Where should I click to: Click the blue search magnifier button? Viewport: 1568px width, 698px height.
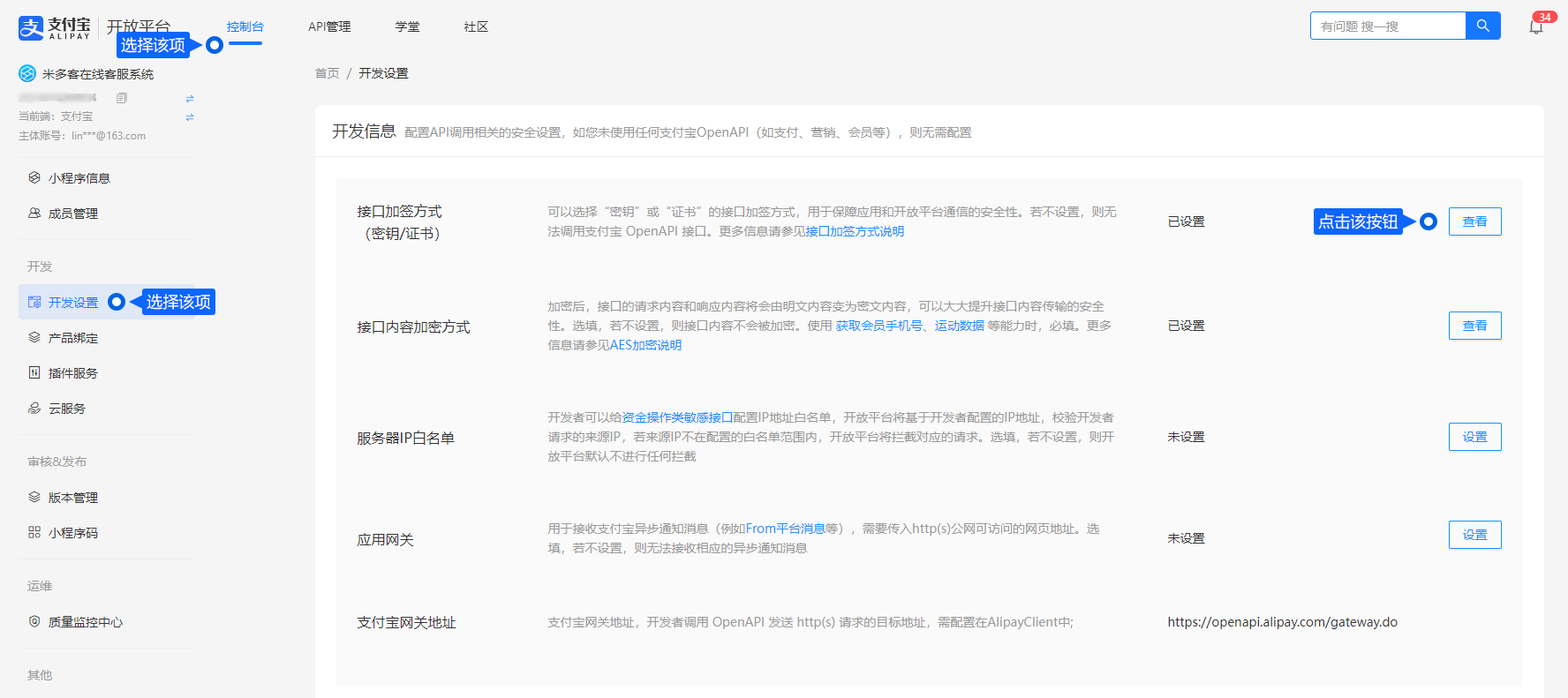1482,26
